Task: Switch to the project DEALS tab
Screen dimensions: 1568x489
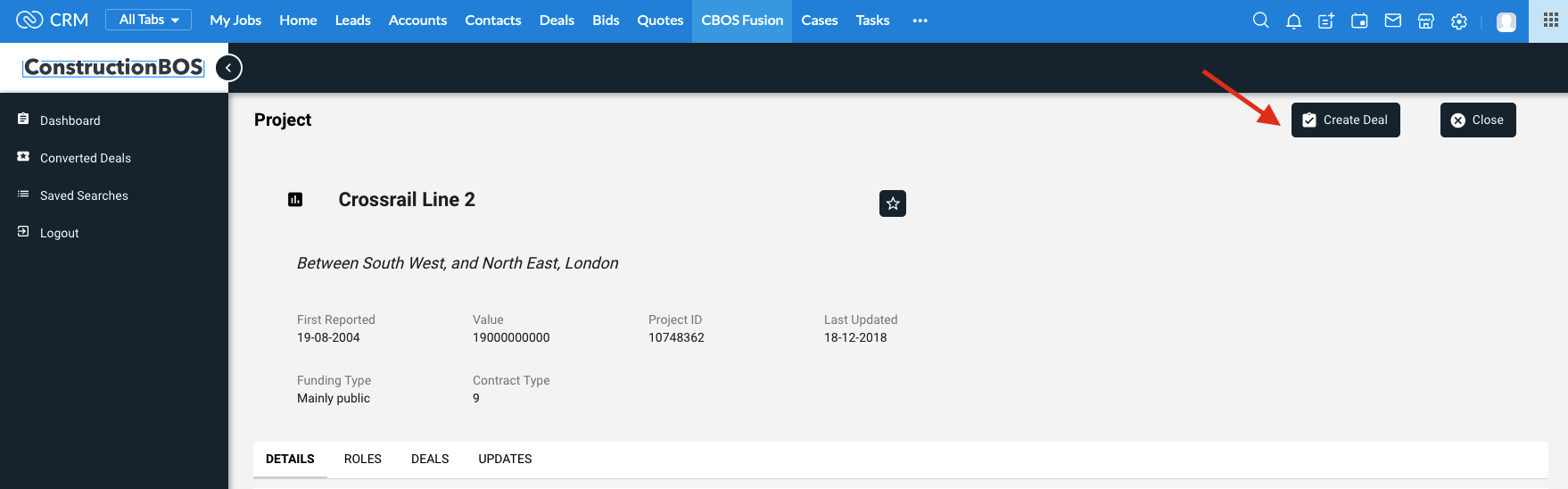Action: click(430, 459)
